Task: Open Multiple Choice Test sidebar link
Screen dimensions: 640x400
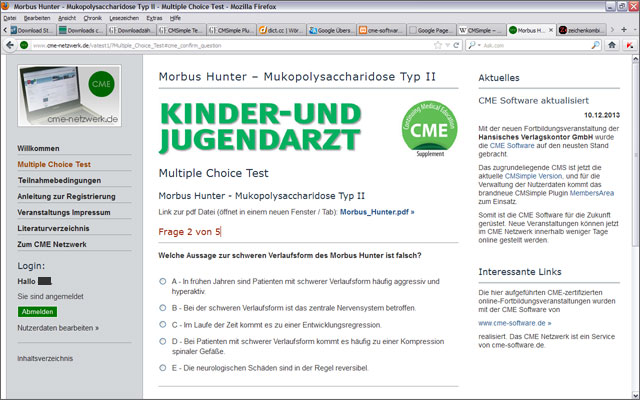Action: click(54, 164)
